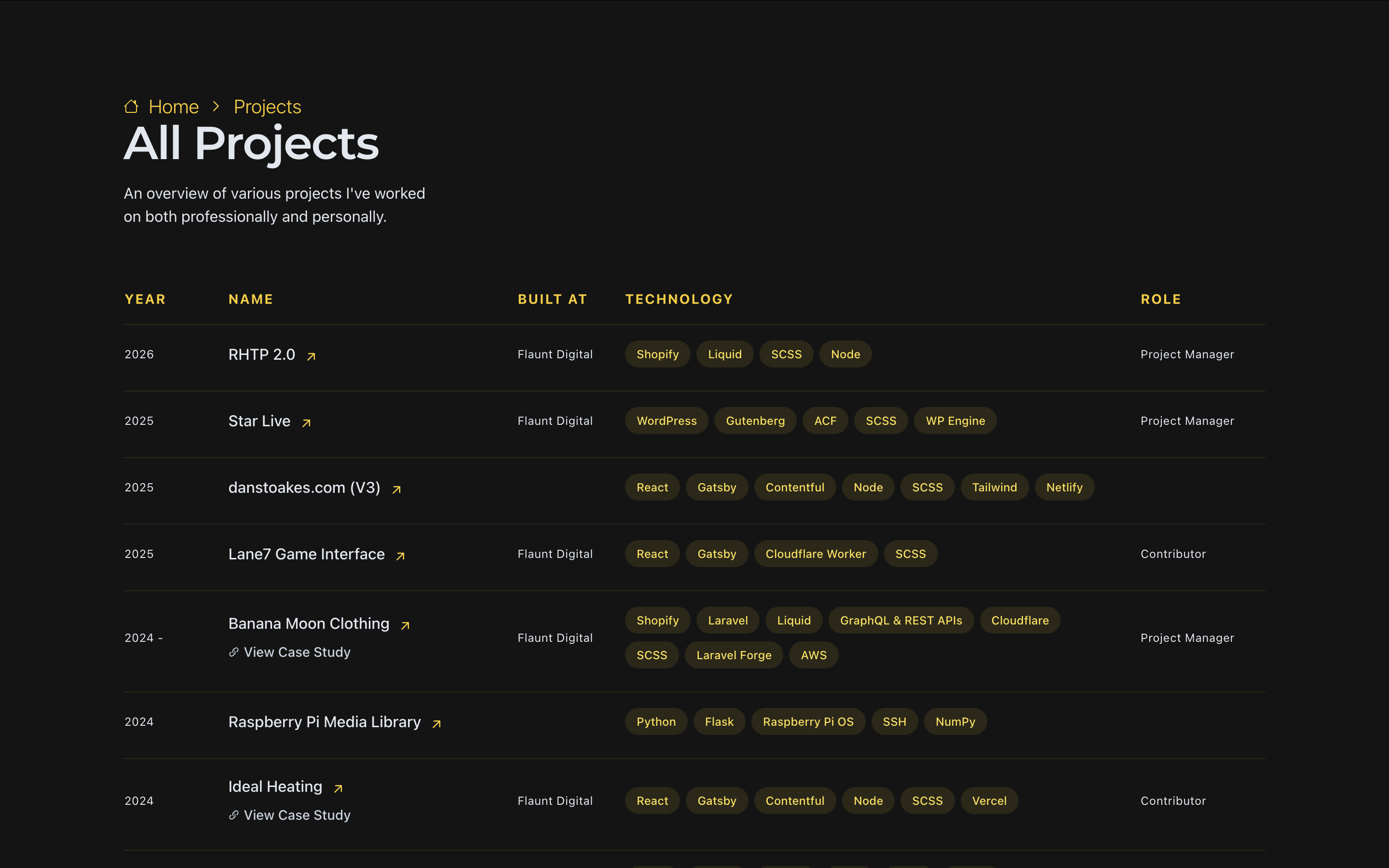The image size is (1389, 868).
Task: Click the 2026 year cell
Action: (x=139, y=354)
